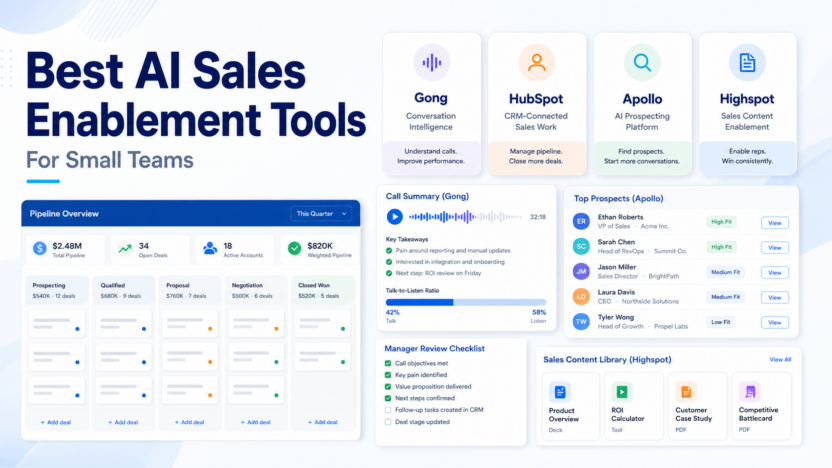This screenshot has width=832, height=468.
Task: Open the Competitive Battlecard PDF icon
Action: pyautogui.click(x=750, y=392)
